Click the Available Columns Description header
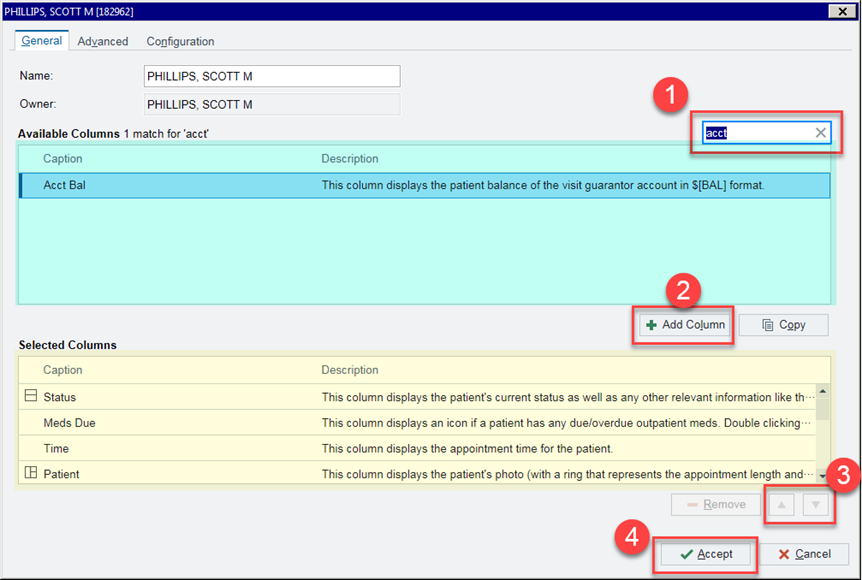The height and width of the screenshot is (580, 862). (x=350, y=158)
